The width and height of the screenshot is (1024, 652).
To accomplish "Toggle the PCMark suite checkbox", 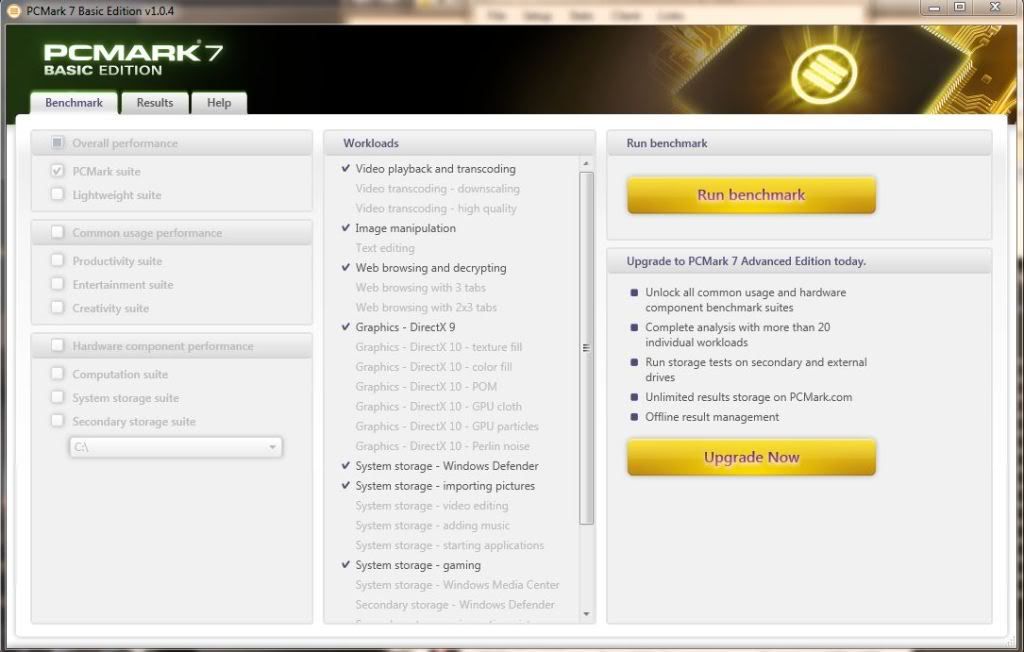I will [57, 171].
